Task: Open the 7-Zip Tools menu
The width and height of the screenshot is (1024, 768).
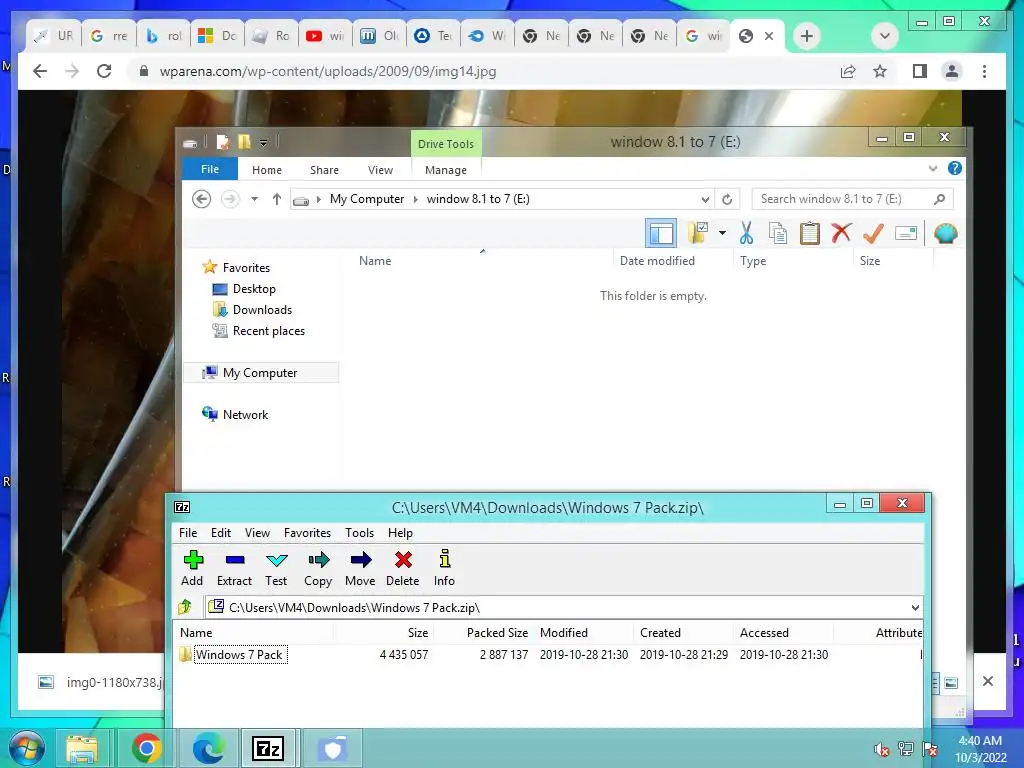Action: (359, 533)
